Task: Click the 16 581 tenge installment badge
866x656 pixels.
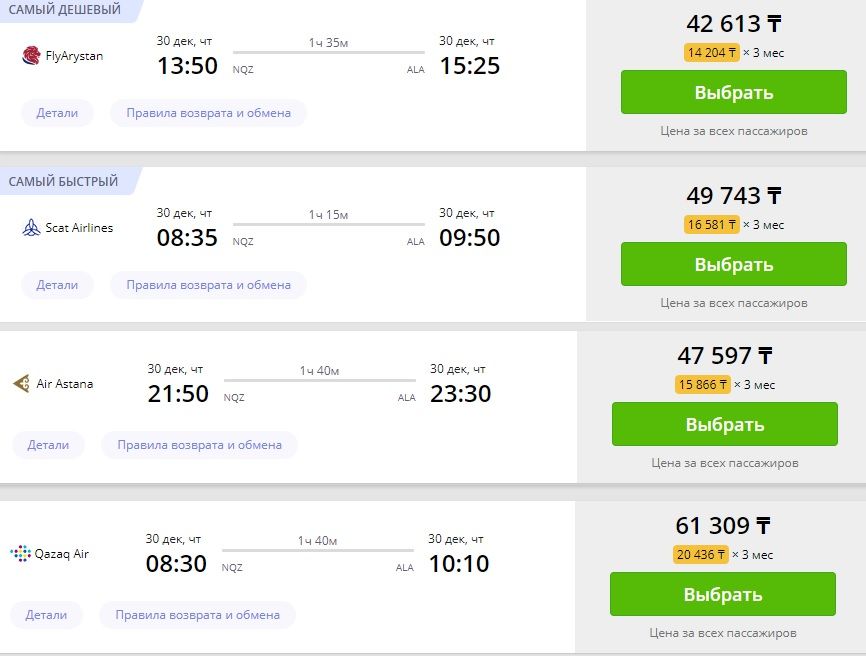Action: [712, 225]
